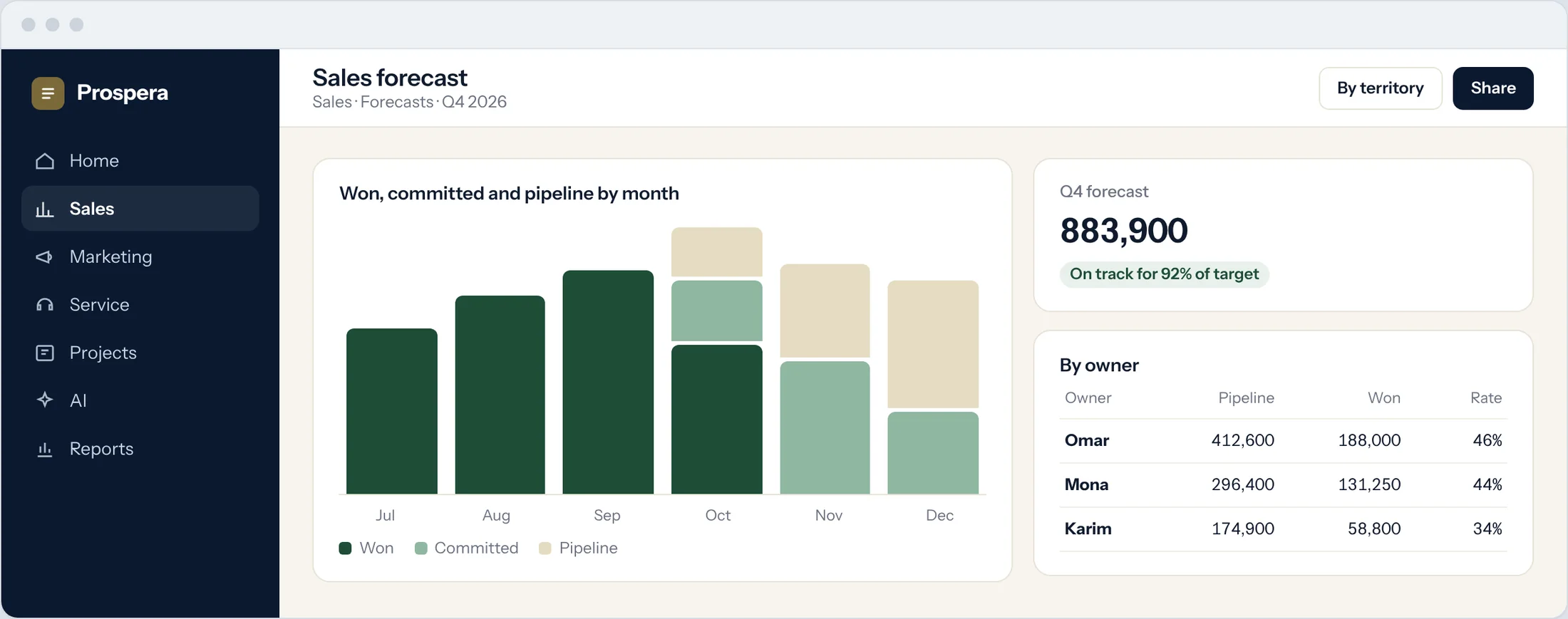The width and height of the screenshot is (1568, 619).
Task: Click the Projects panel icon
Action: [45, 353]
